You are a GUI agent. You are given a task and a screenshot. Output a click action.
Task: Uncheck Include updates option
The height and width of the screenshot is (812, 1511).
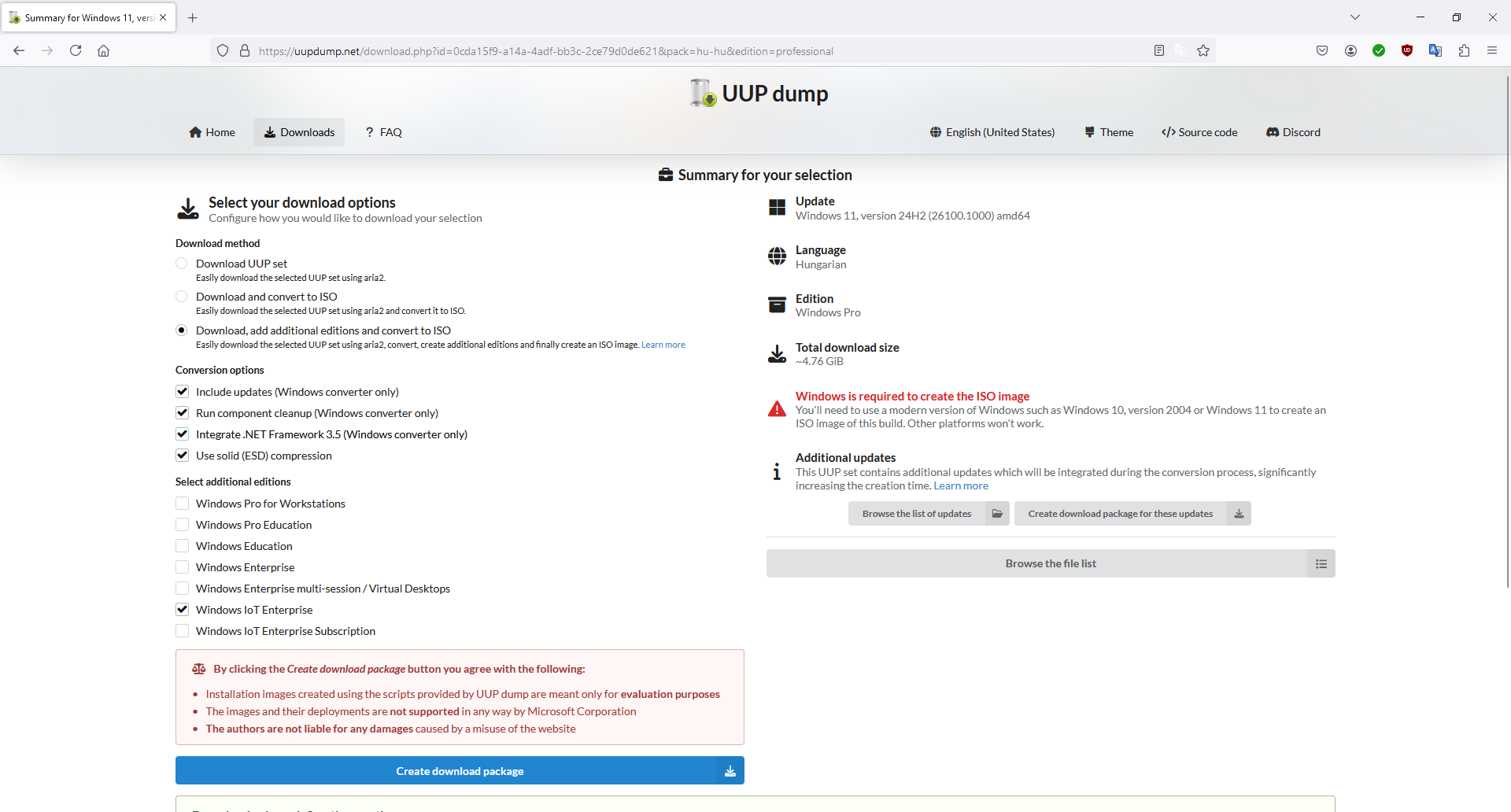click(182, 392)
